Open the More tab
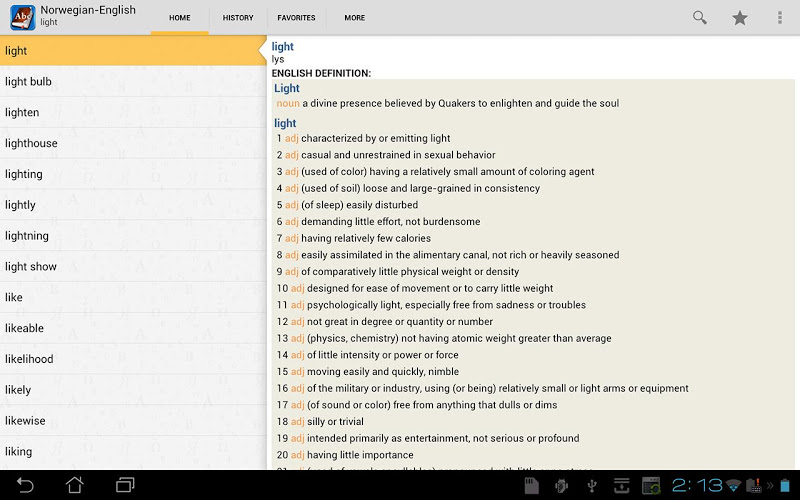 pyautogui.click(x=354, y=18)
